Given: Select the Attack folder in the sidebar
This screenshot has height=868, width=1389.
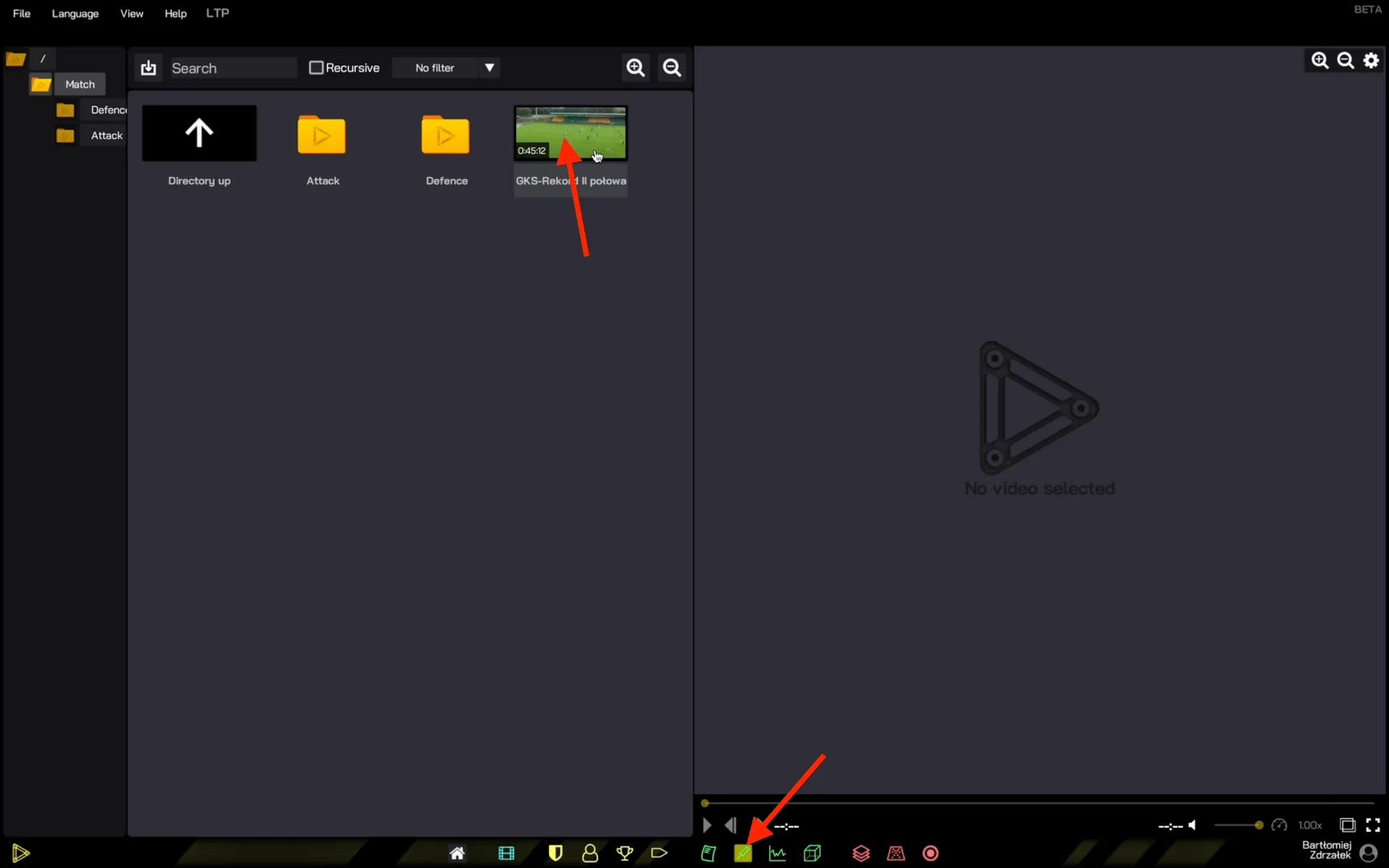Looking at the screenshot, I should (x=105, y=135).
